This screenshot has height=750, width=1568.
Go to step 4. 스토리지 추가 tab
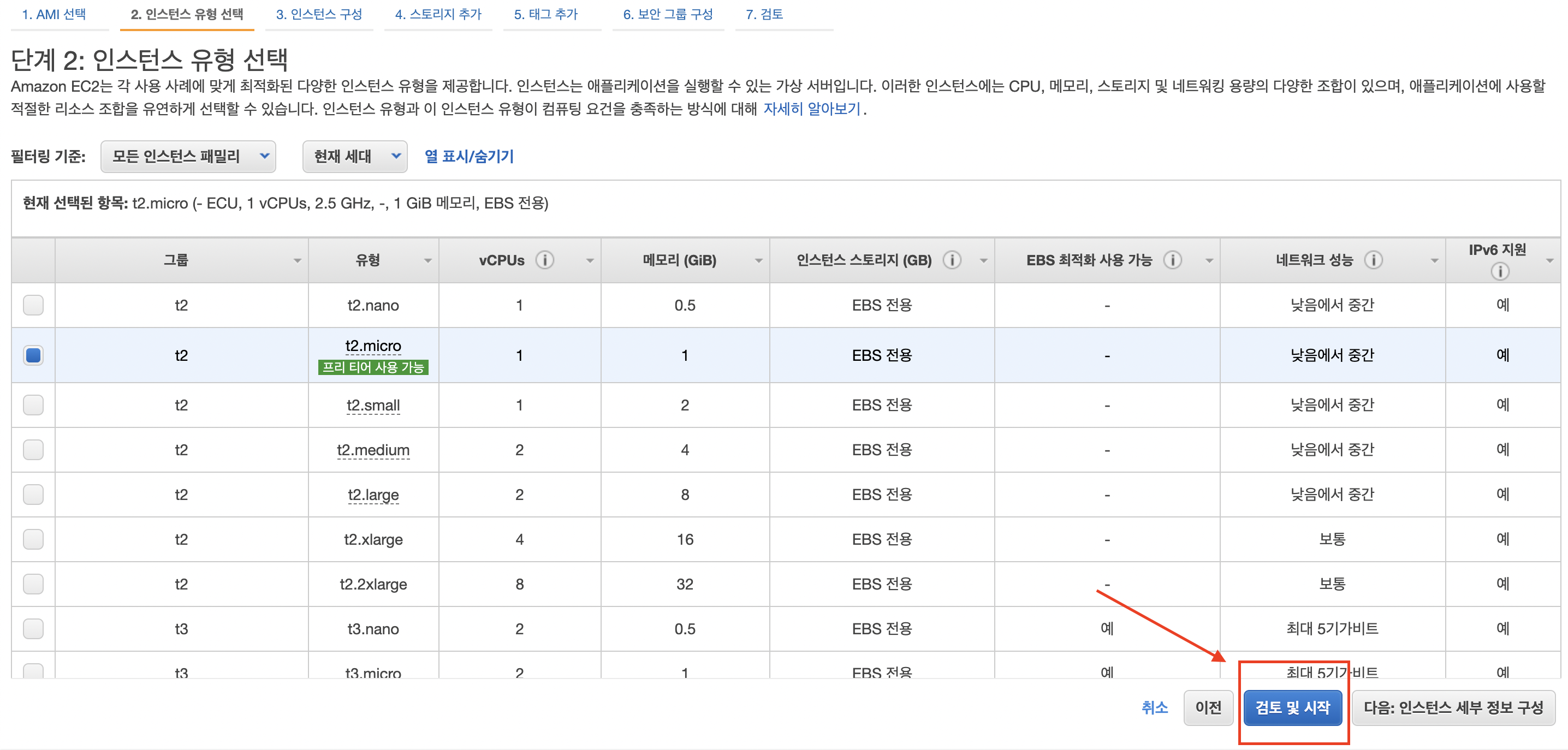[438, 14]
